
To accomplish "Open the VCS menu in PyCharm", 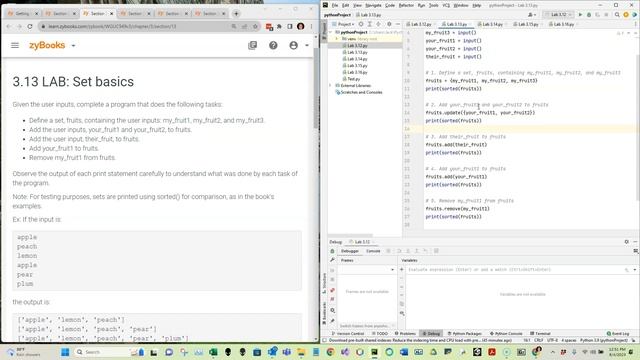I will coord(446,5).
